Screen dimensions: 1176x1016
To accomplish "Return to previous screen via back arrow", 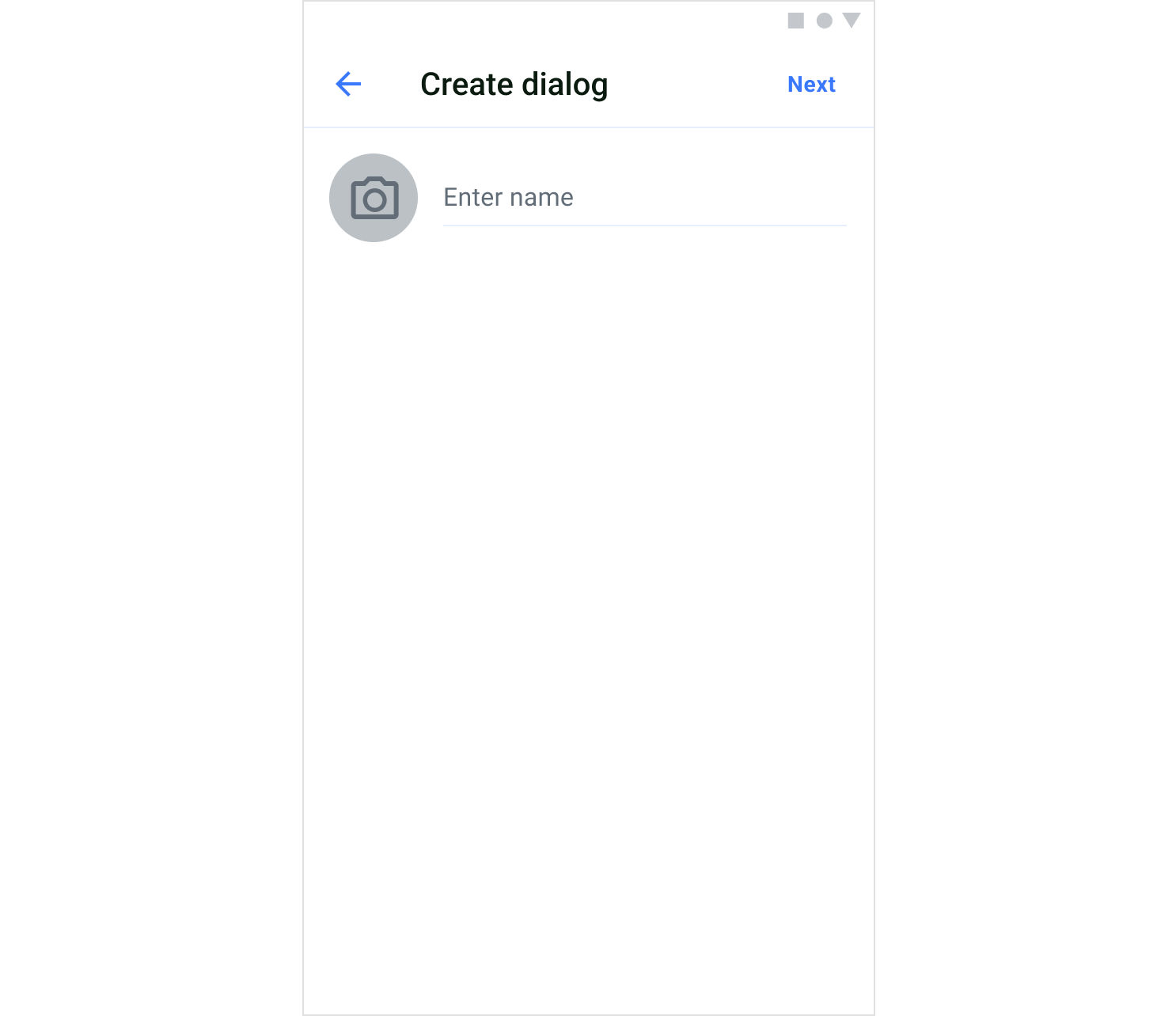I will (x=348, y=84).
